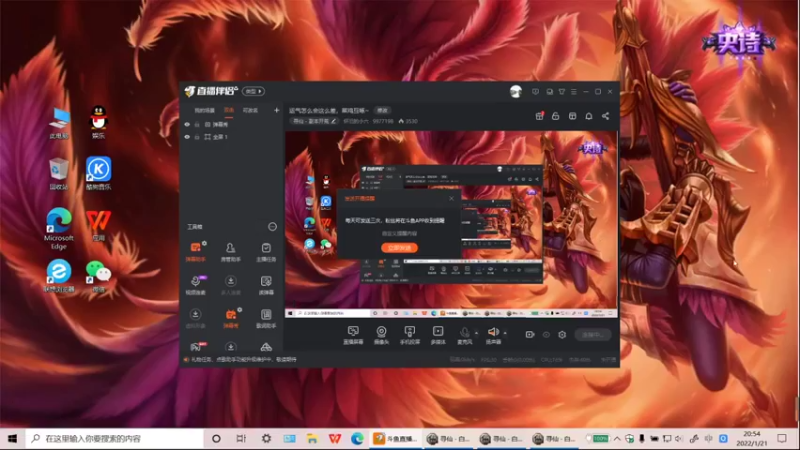The image size is (800, 450).
Task: Click the Windows taskbar search box
Action: 114,439
